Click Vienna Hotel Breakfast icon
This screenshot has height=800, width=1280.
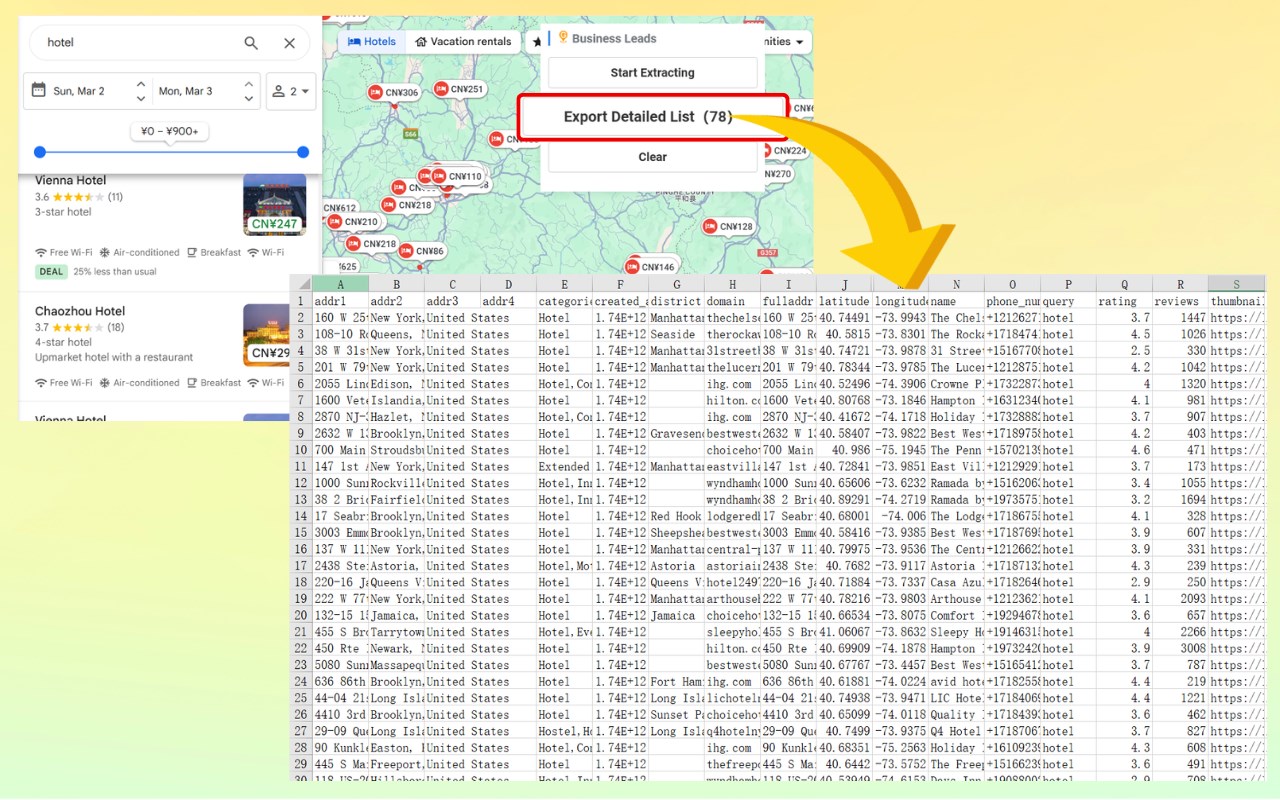click(x=192, y=253)
